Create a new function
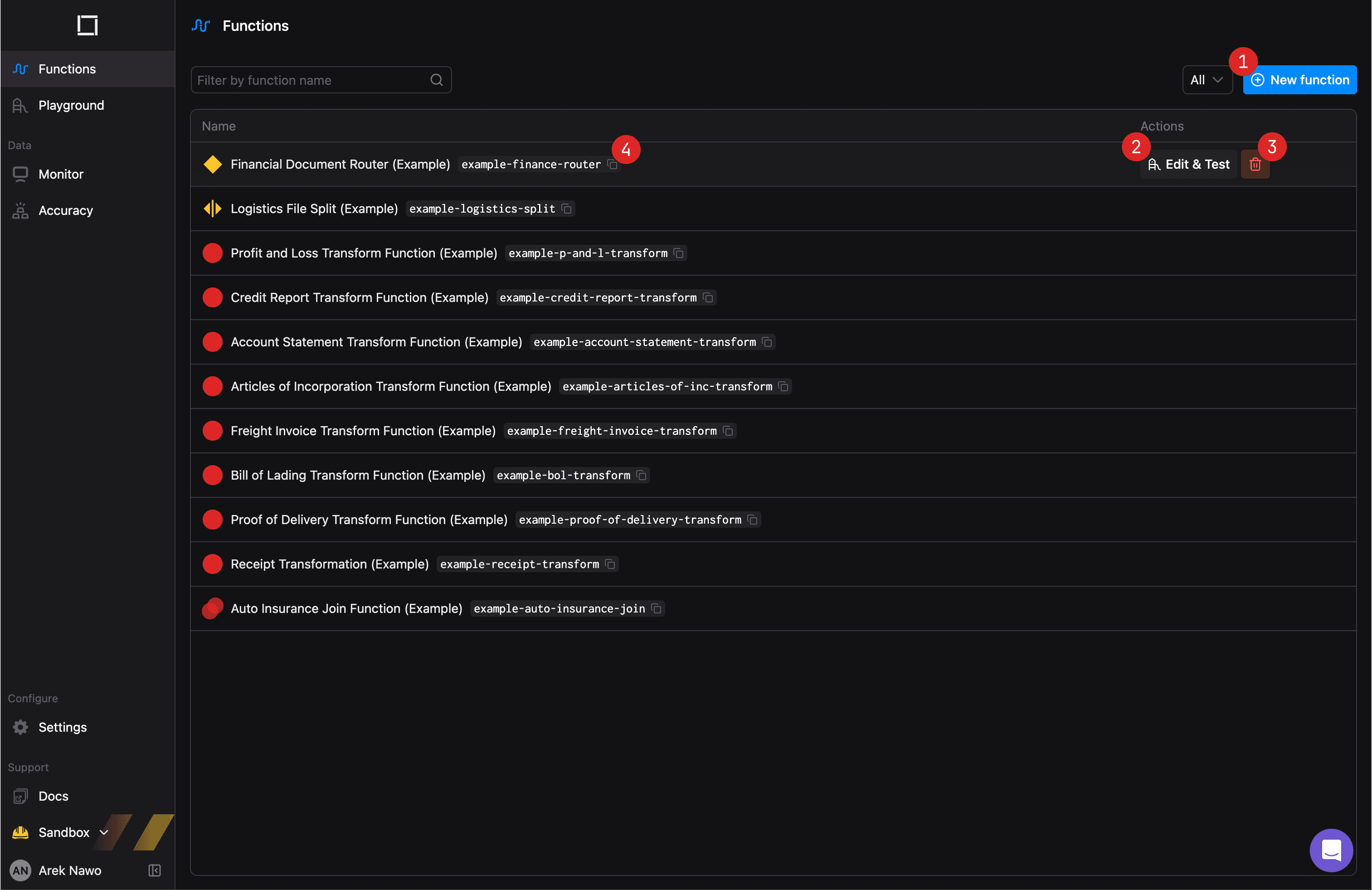Viewport: 1372px width, 890px height. [1300, 79]
